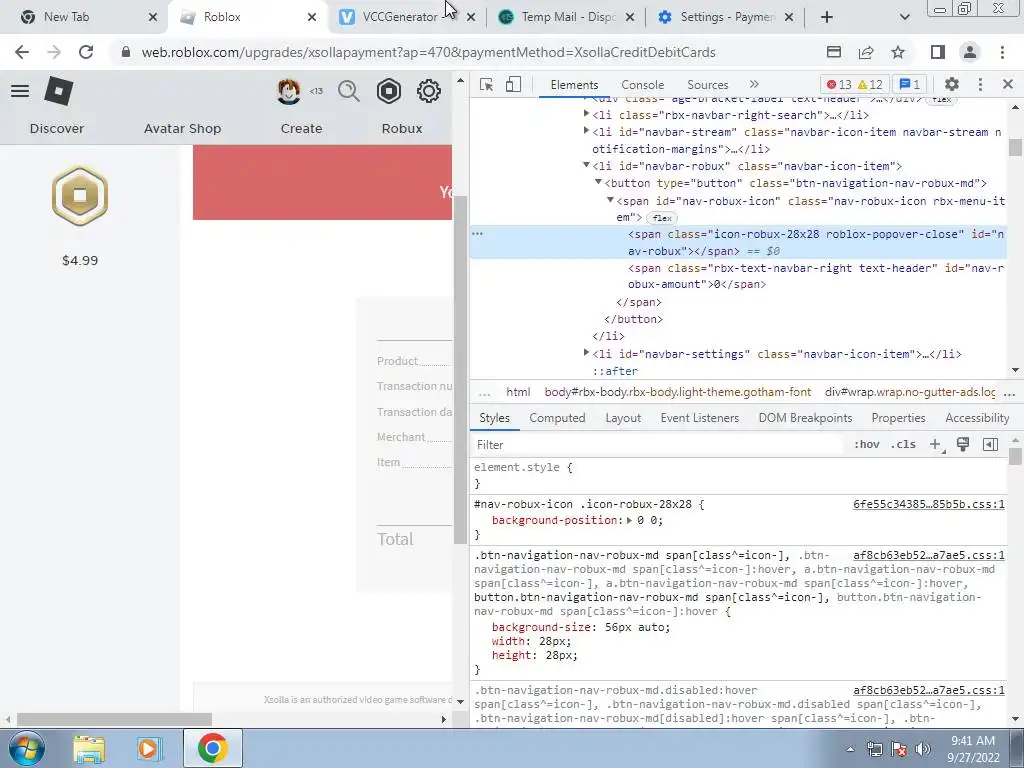Go to the Avatar Shop page
This screenshot has width=1024, height=768.
pos(182,129)
